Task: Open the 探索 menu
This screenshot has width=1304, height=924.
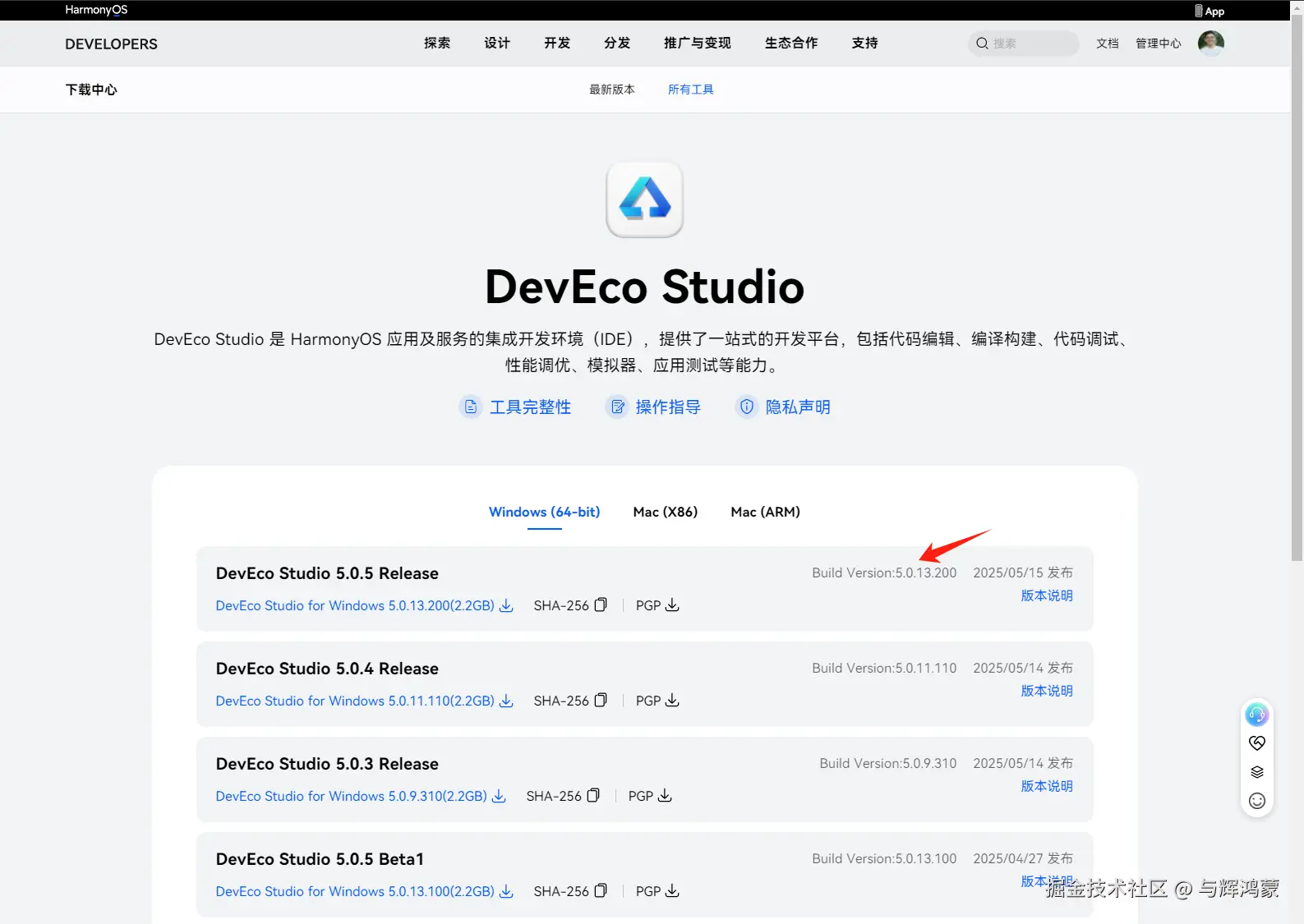Action: click(437, 44)
